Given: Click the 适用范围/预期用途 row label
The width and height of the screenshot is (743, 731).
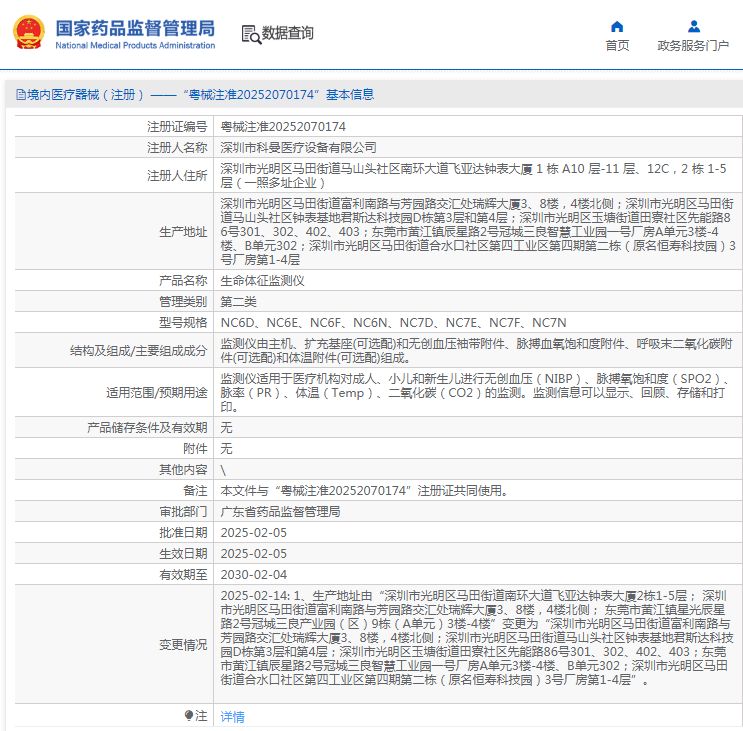Looking at the screenshot, I should 156,392.
